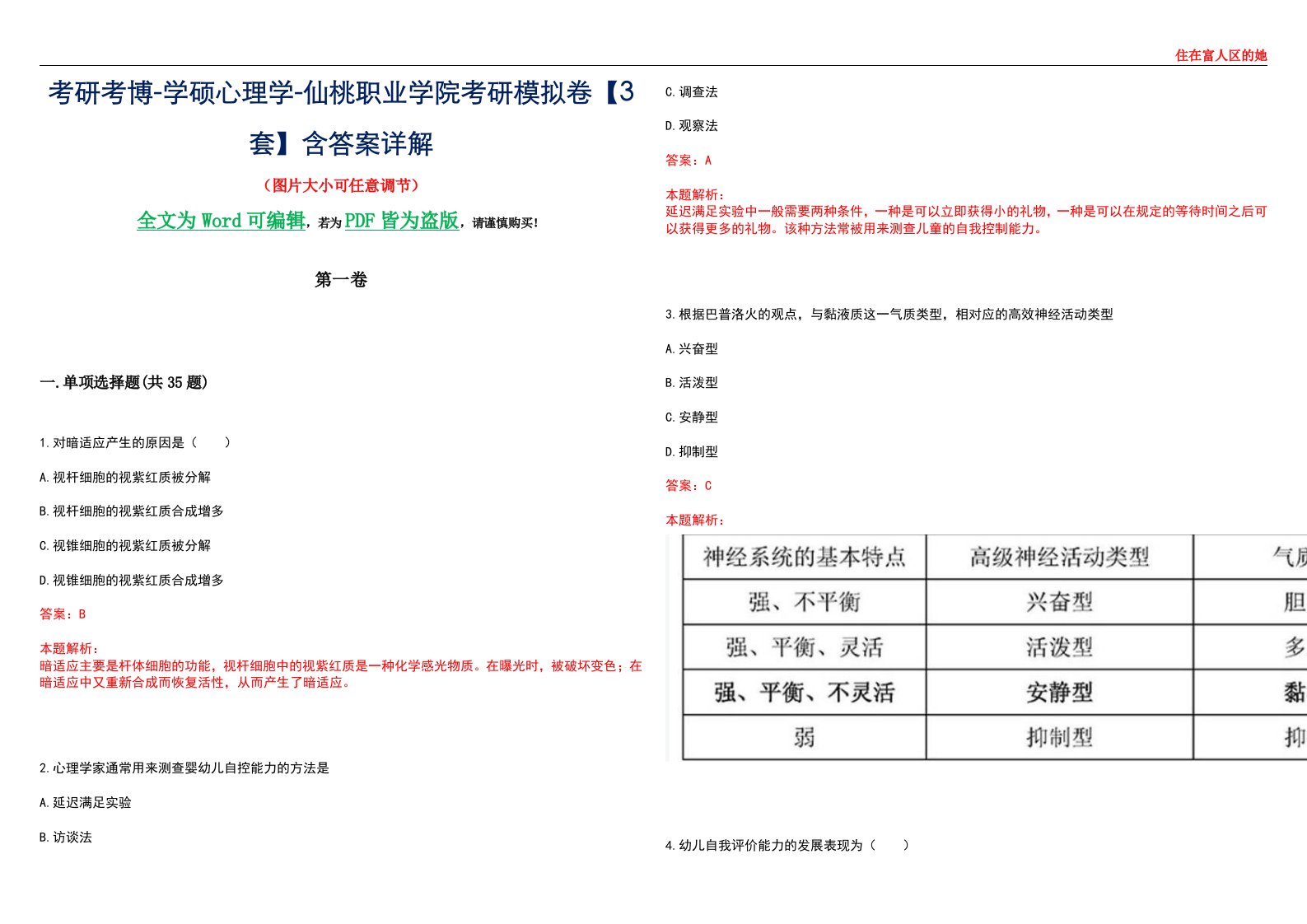
Task: Click table cell '强、平衡、灵活'
Action: (805, 647)
